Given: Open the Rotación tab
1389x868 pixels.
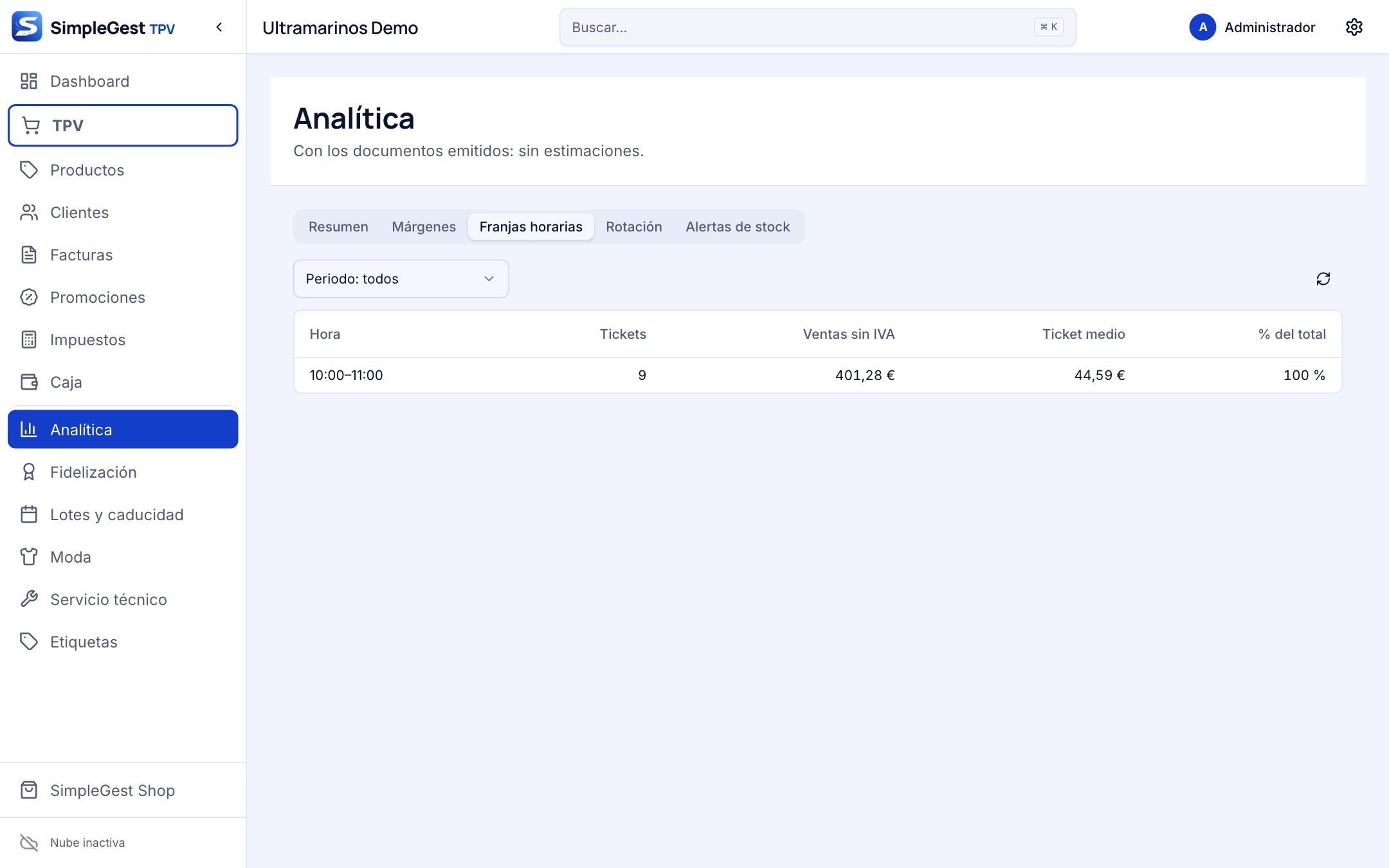Looking at the screenshot, I should click(634, 226).
